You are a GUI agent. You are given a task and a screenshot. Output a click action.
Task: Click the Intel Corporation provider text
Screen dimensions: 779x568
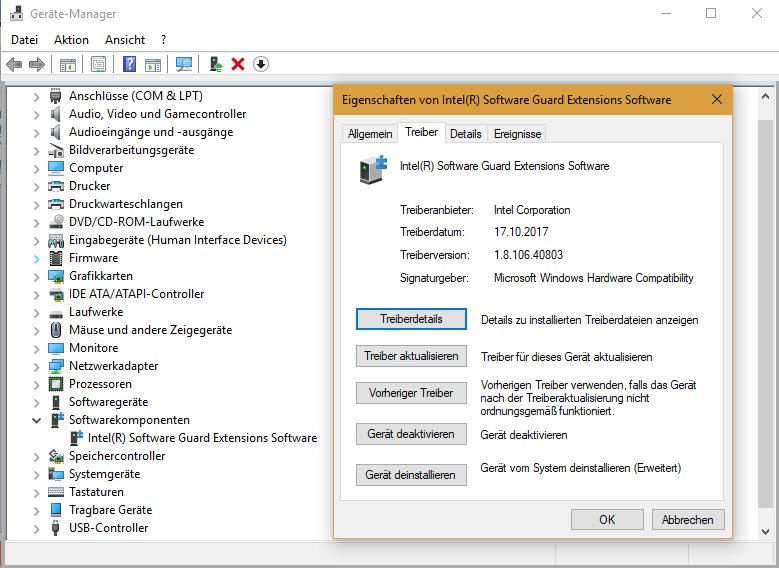[x=532, y=210]
